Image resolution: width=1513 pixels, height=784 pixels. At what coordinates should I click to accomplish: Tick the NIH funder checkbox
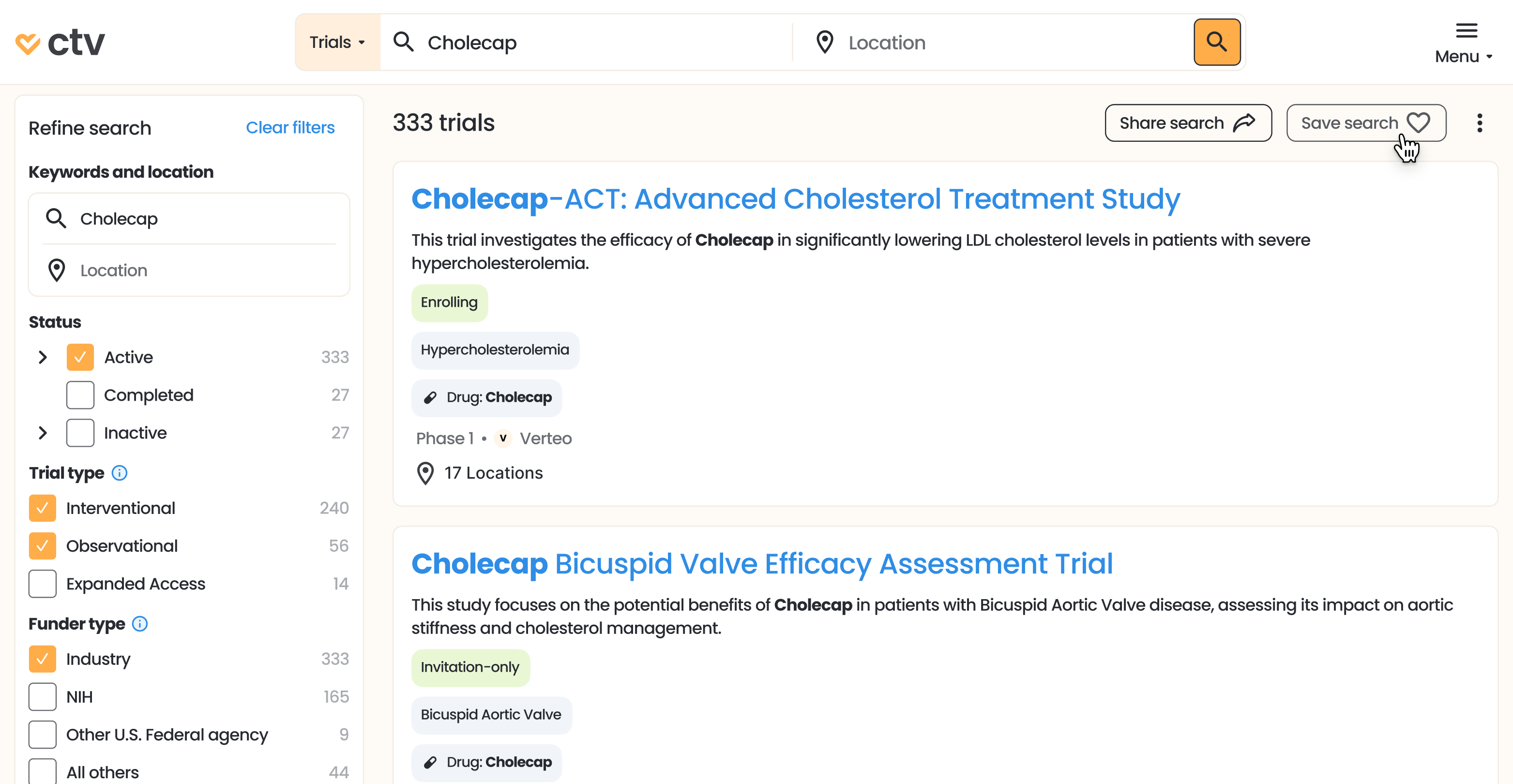click(x=42, y=697)
